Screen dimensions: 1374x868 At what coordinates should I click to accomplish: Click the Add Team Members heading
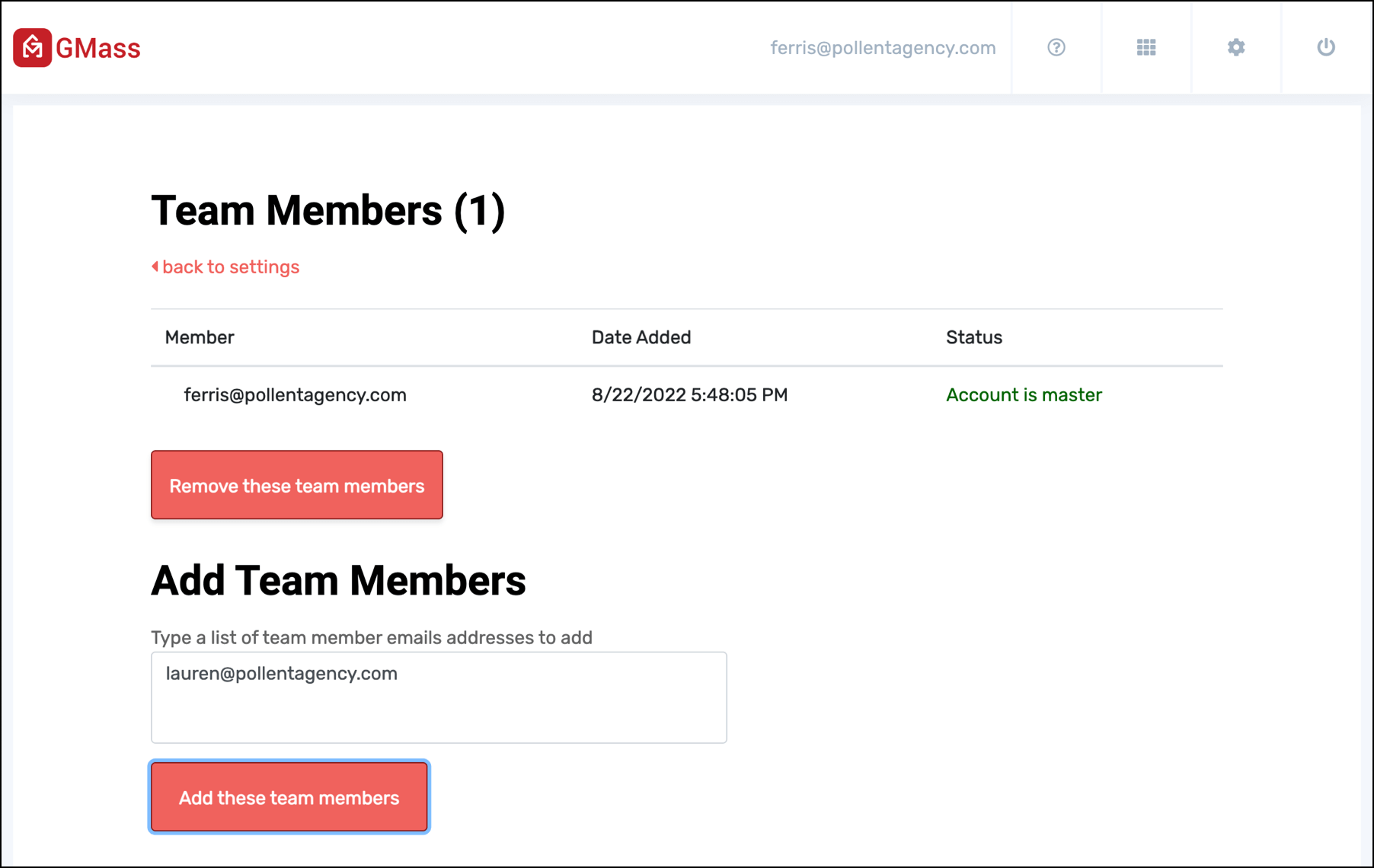(x=338, y=581)
